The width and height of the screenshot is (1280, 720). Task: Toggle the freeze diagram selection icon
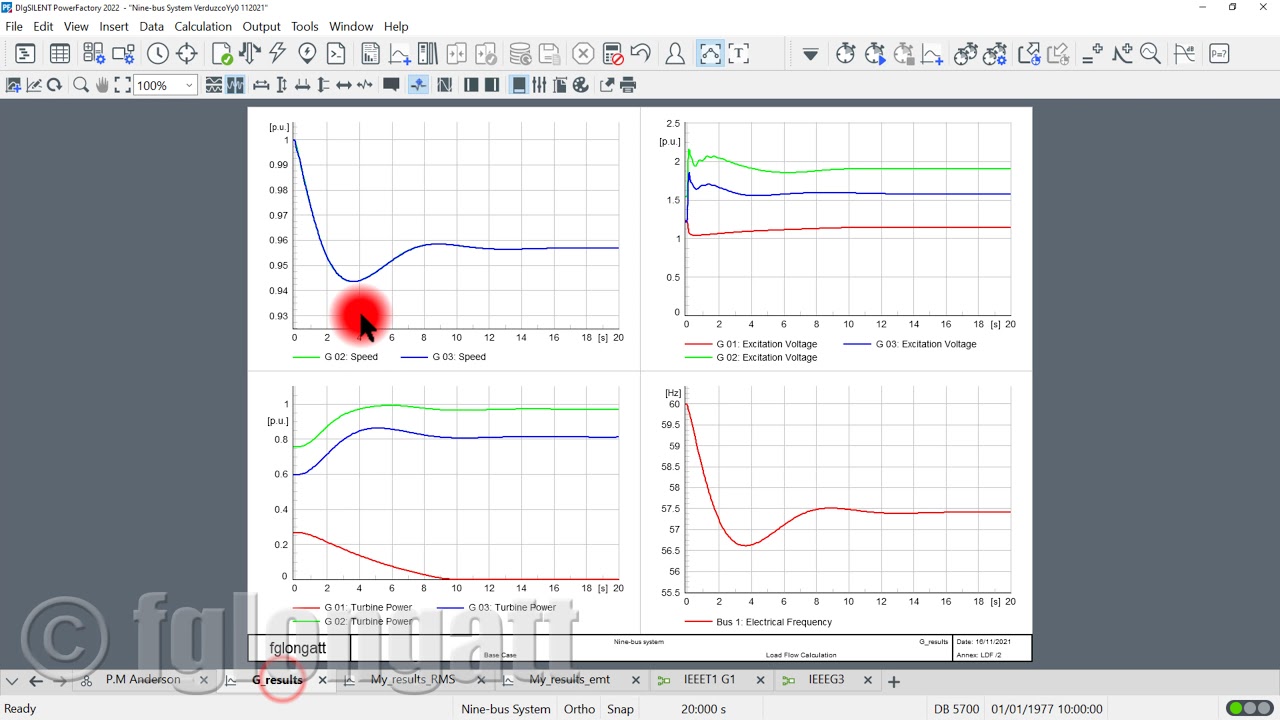(710, 54)
